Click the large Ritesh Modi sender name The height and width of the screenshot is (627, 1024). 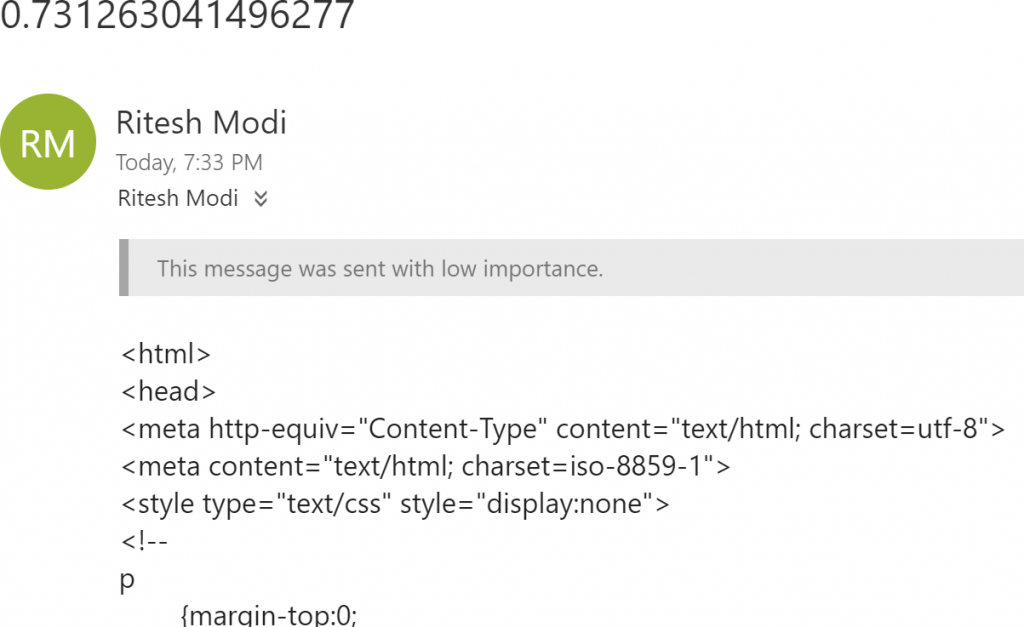click(201, 123)
